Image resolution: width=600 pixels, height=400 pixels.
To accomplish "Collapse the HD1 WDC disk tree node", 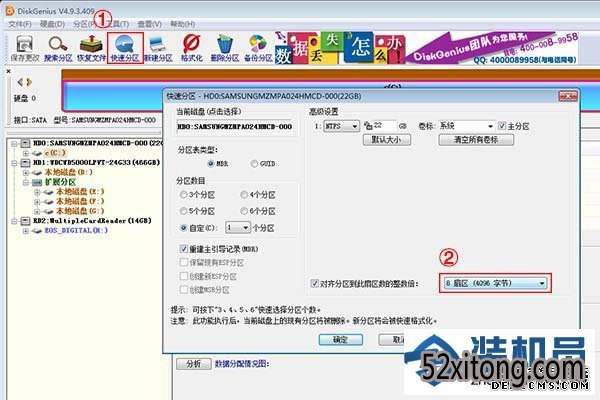I will pyautogui.click(x=14, y=163).
